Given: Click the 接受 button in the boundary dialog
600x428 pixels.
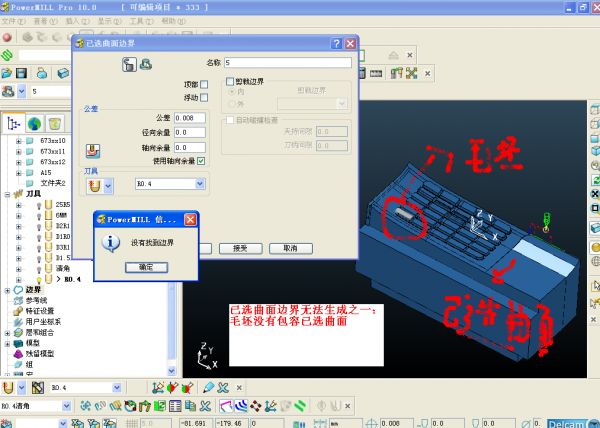Looking at the screenshot, I should click(240, 249).
